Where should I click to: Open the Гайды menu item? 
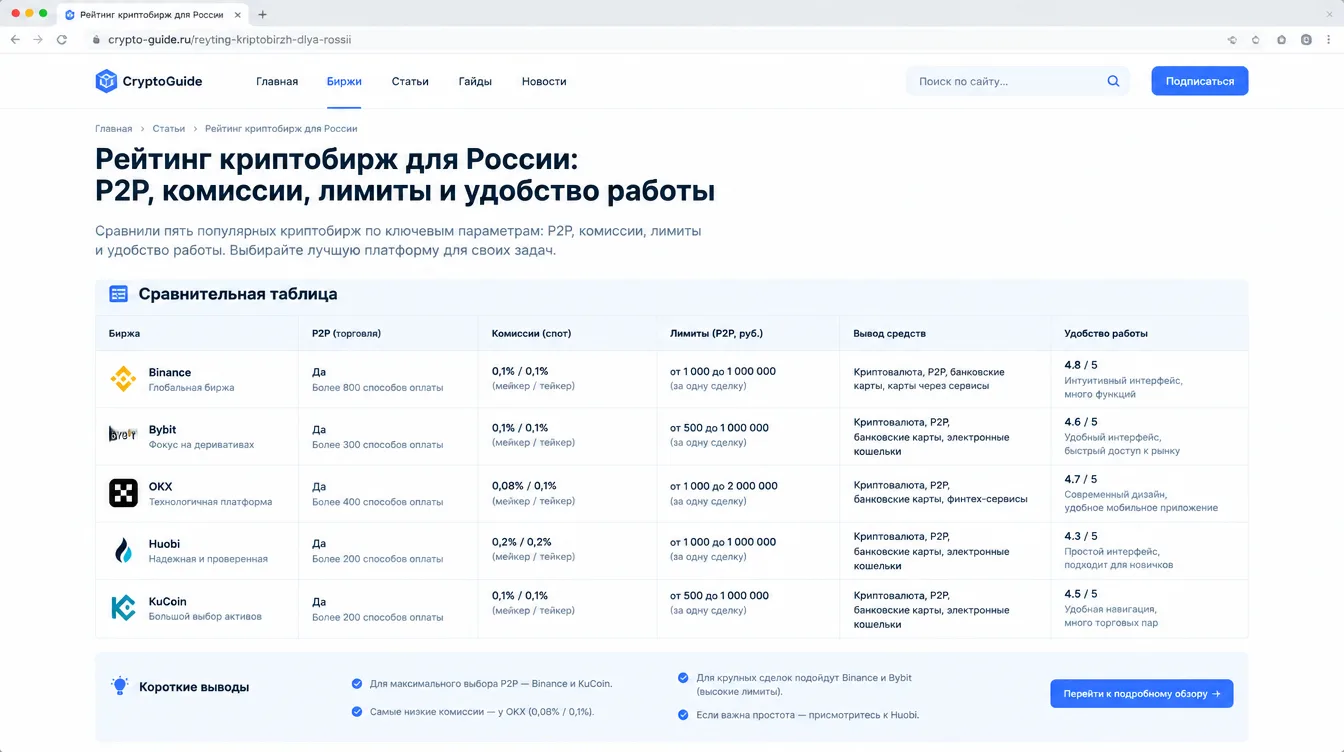[x=475, y=81]
